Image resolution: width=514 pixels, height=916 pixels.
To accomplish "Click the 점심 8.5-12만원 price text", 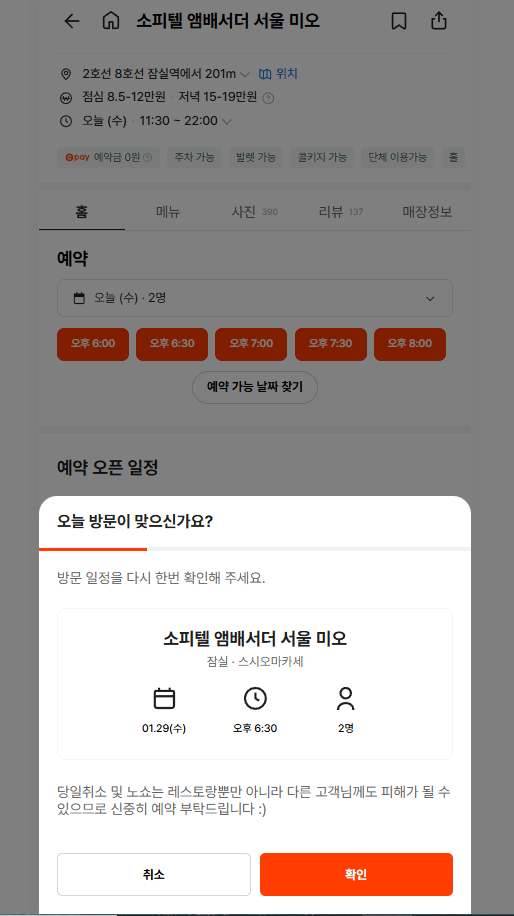I will pyautogui.click(x=124, y=97).
